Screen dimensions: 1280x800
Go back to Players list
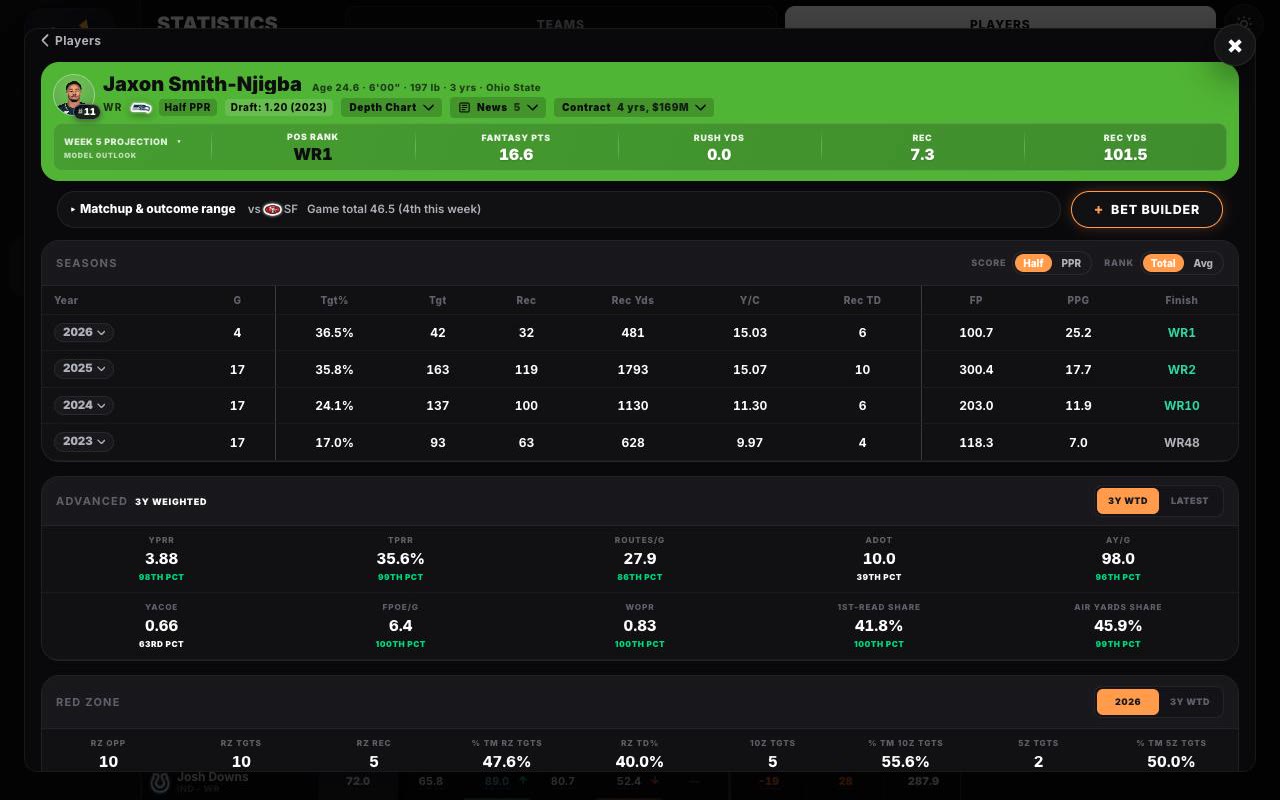click(71, 41)
